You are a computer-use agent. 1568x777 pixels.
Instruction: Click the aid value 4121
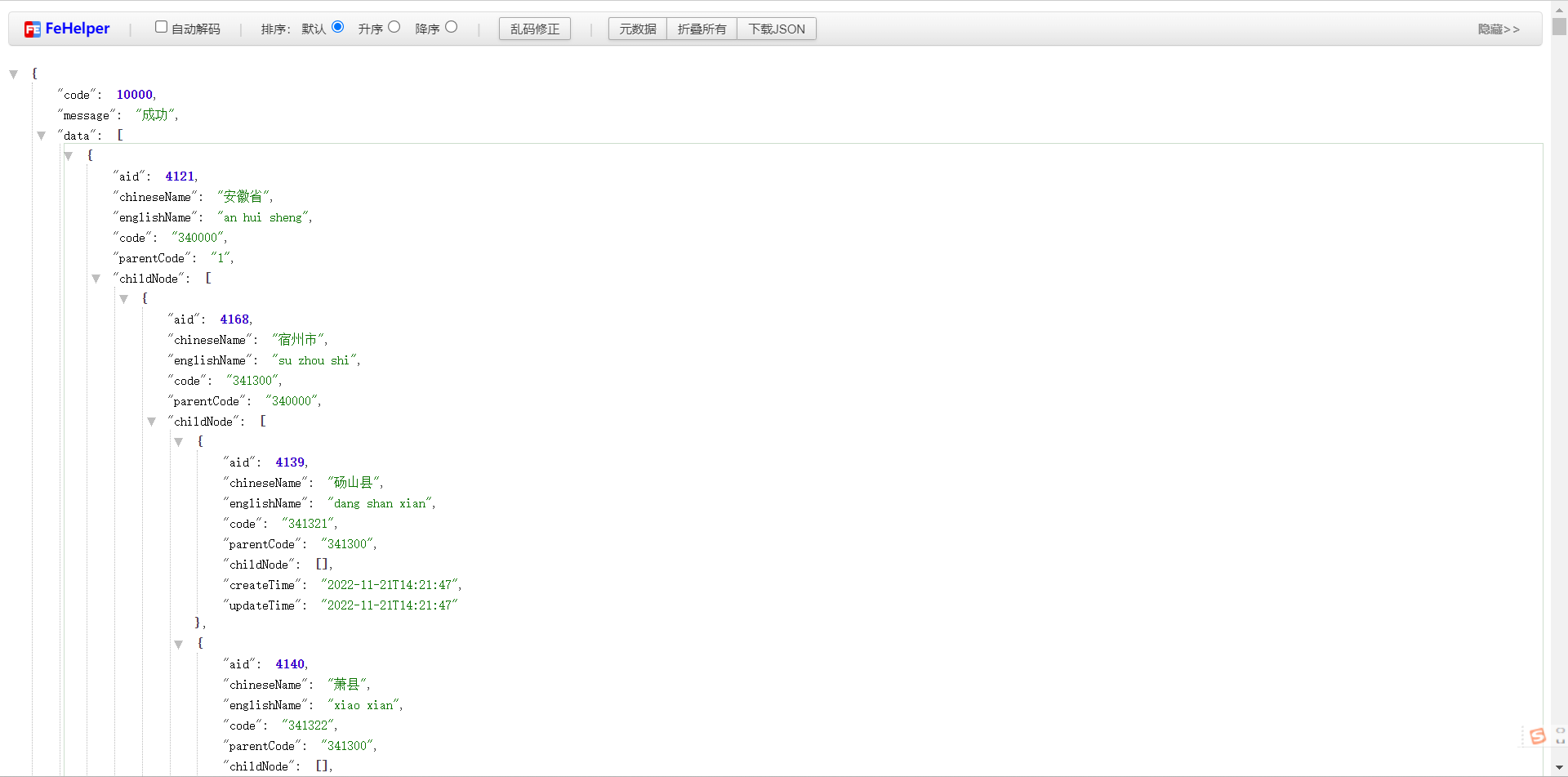pyautogui.click(x=180, y=176)
